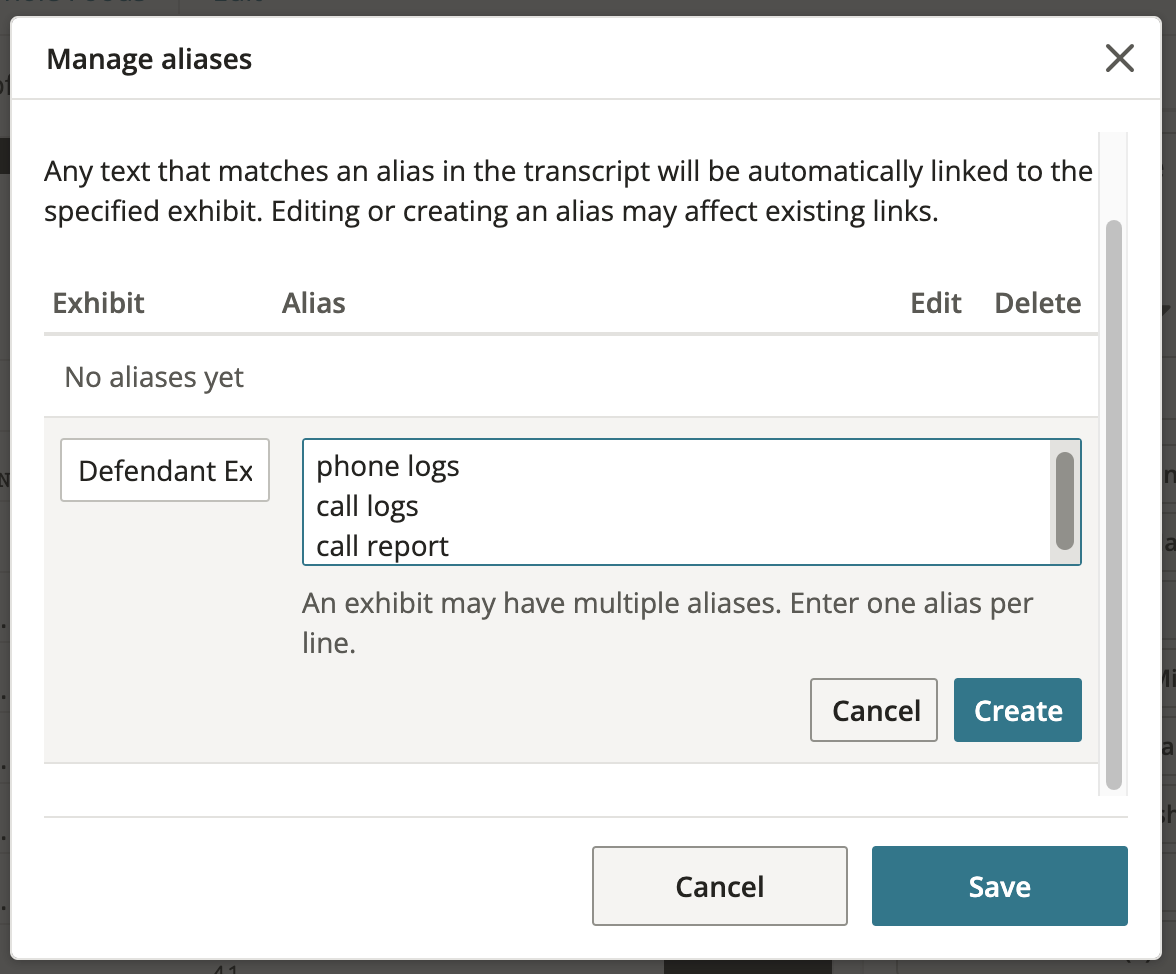
Task: Place cursor on "call report" line
Action: 382,547
